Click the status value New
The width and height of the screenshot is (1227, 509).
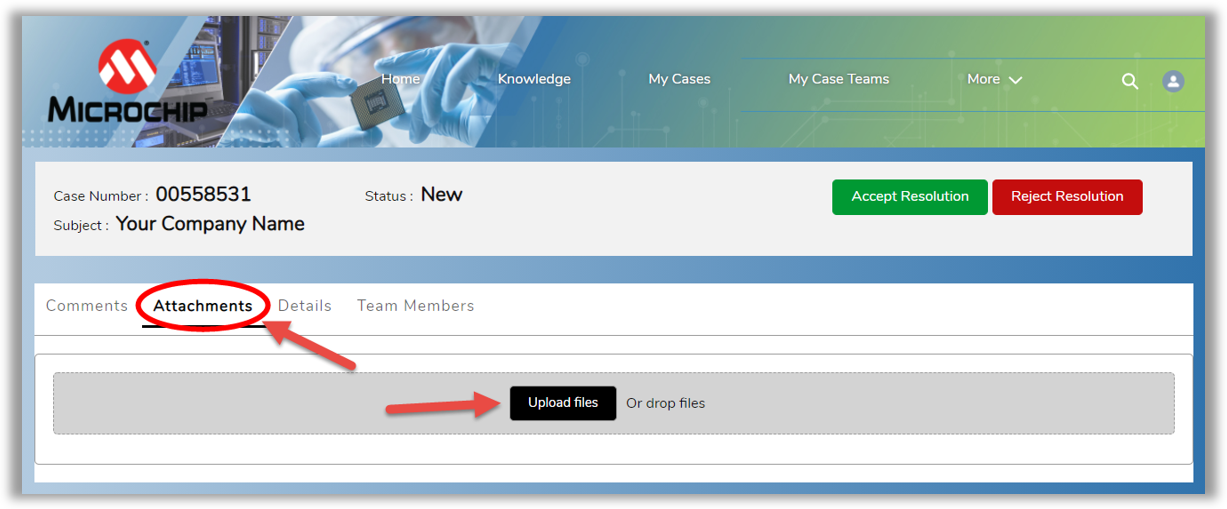(441, 195)
